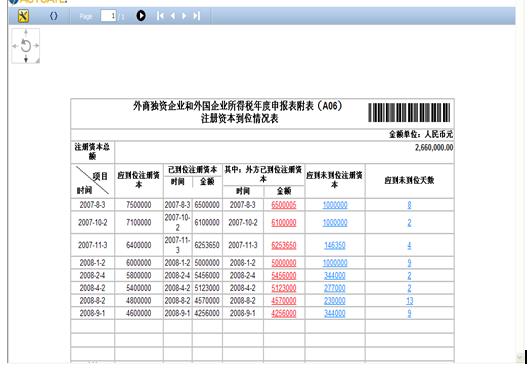The height and width of the screenshot is (374, 532).
Task: Click the pan down arrow in navigator
Action: coord(26,59)
